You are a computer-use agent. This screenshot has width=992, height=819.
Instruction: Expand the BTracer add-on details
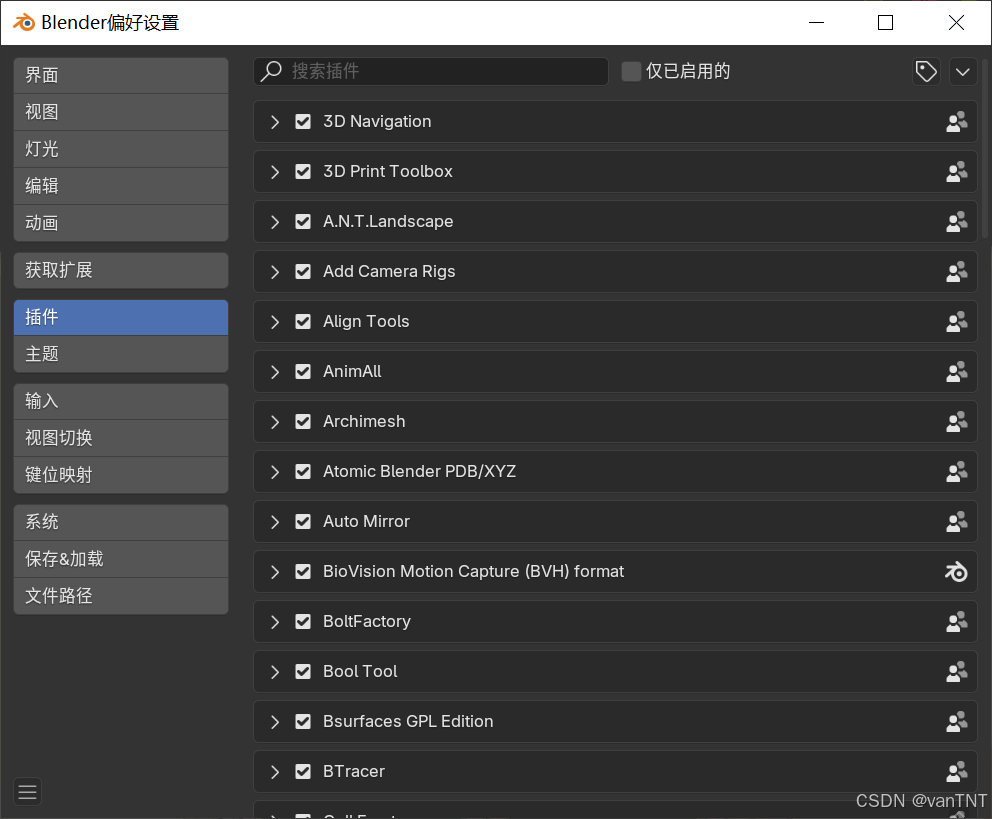[275, 772]
